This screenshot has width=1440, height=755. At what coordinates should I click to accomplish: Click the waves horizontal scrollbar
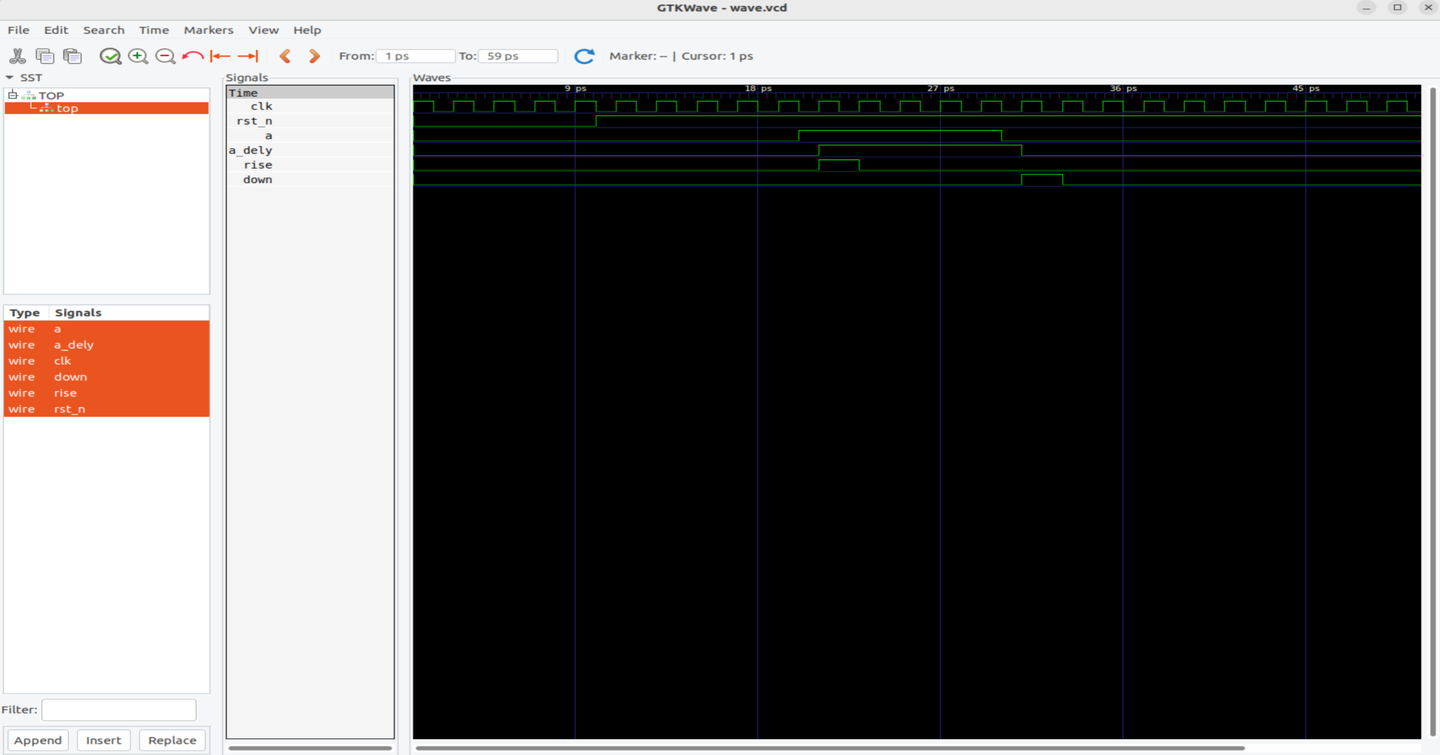click(830, 747)
